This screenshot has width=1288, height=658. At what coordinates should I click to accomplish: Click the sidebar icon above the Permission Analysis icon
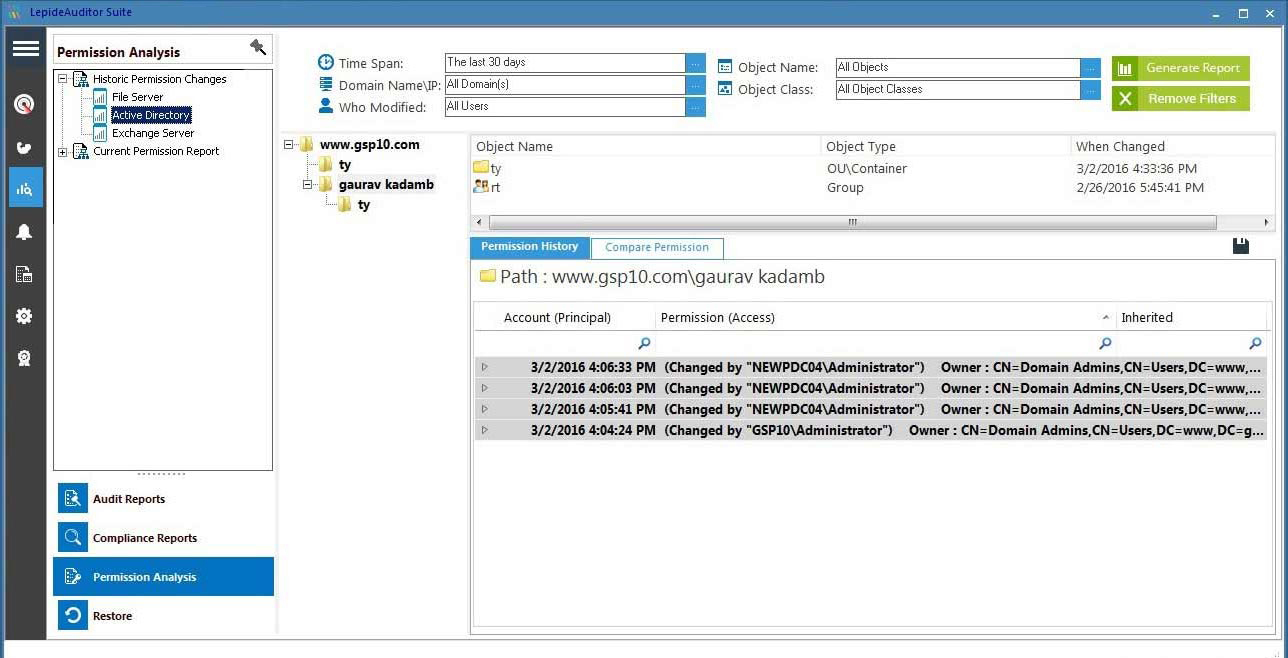click(25, 148)
